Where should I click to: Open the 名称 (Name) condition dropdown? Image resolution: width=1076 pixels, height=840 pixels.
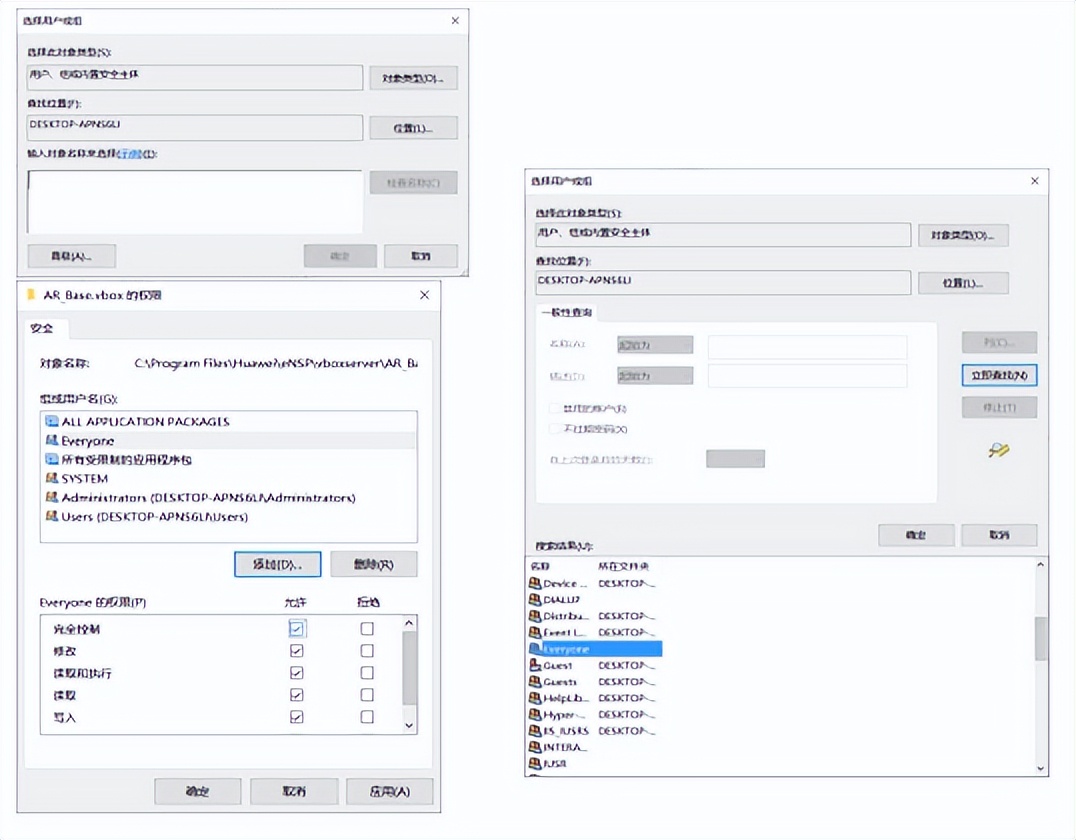tap(655, 345)
